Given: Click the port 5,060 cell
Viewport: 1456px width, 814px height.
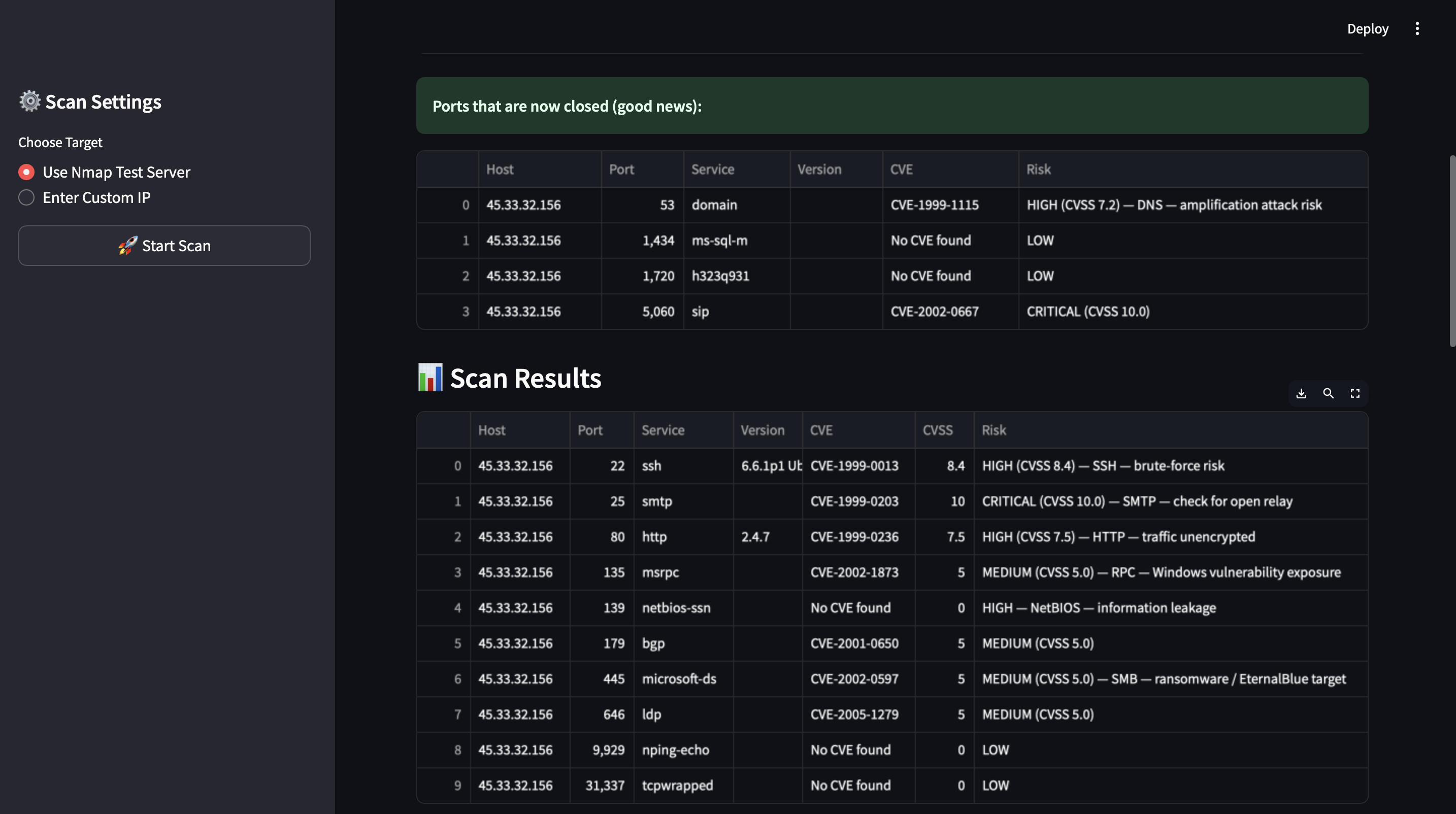Looking at the screenshot, I should 643,312.
